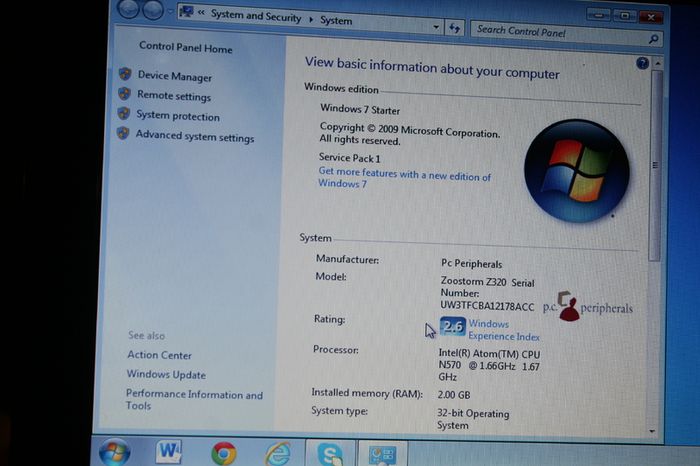This screenshot has width=700, height=466.
Task: Click the 2.00 GB memory value
Action: pyautogui.click(x=454, y=395)
